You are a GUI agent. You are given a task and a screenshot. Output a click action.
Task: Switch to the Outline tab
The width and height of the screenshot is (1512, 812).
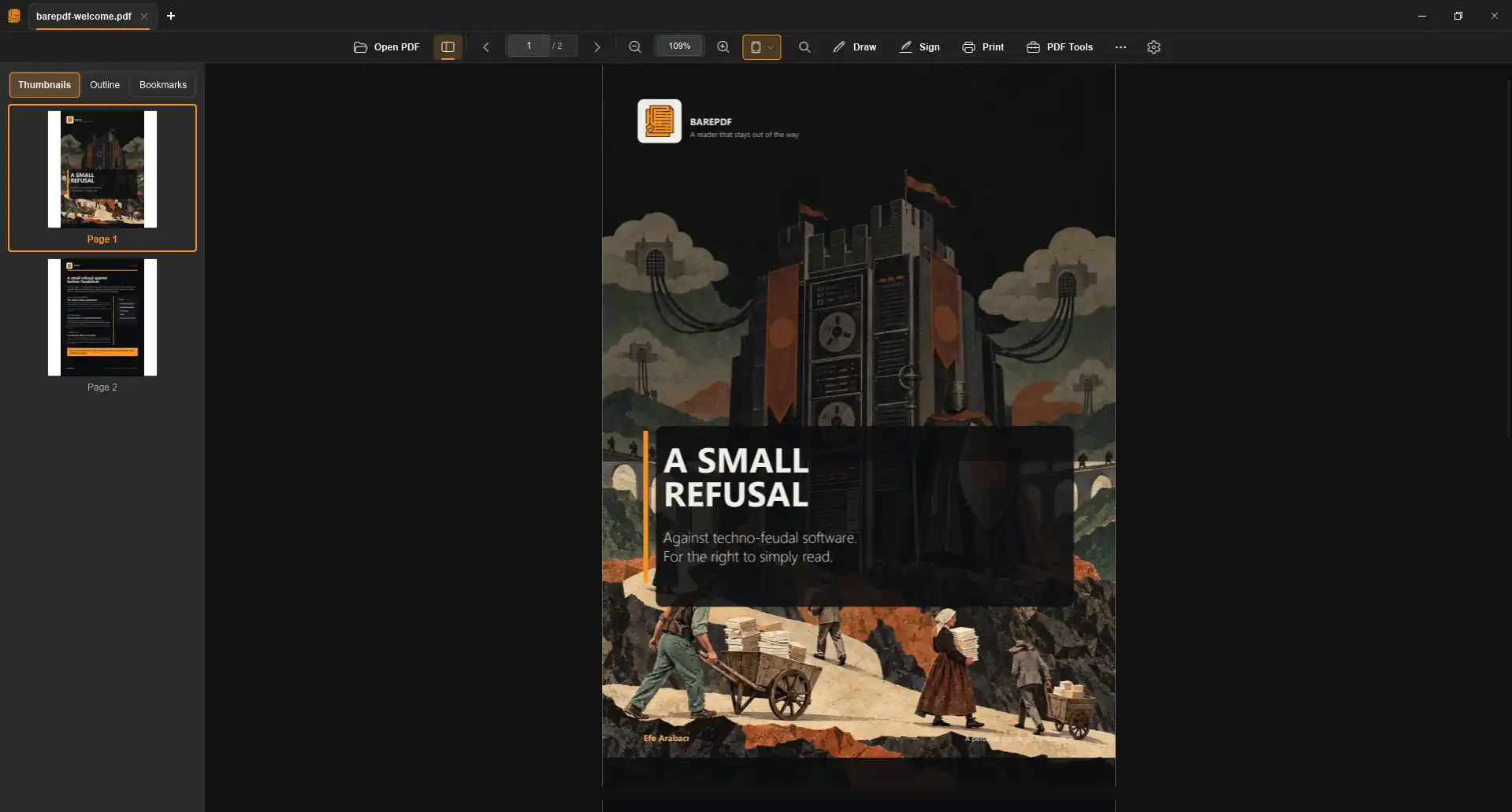pos(105,85)
